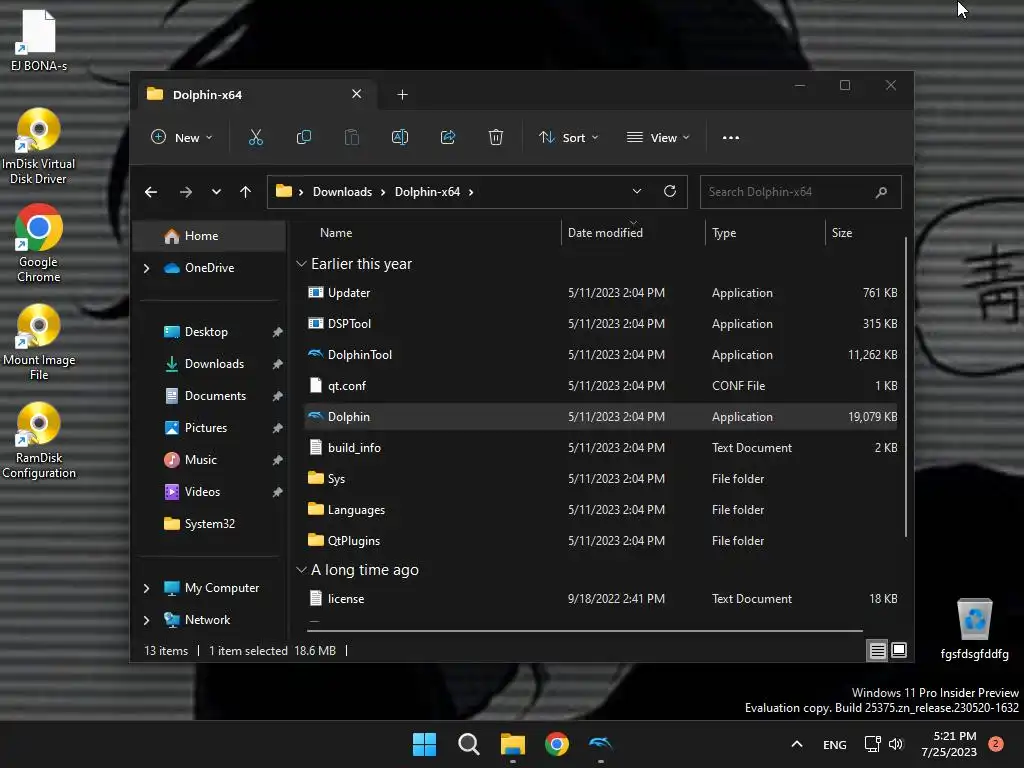Expand the address bar history dropdown
The width and height of the screenshot is (1024, 768).
(x=637, y=191)
